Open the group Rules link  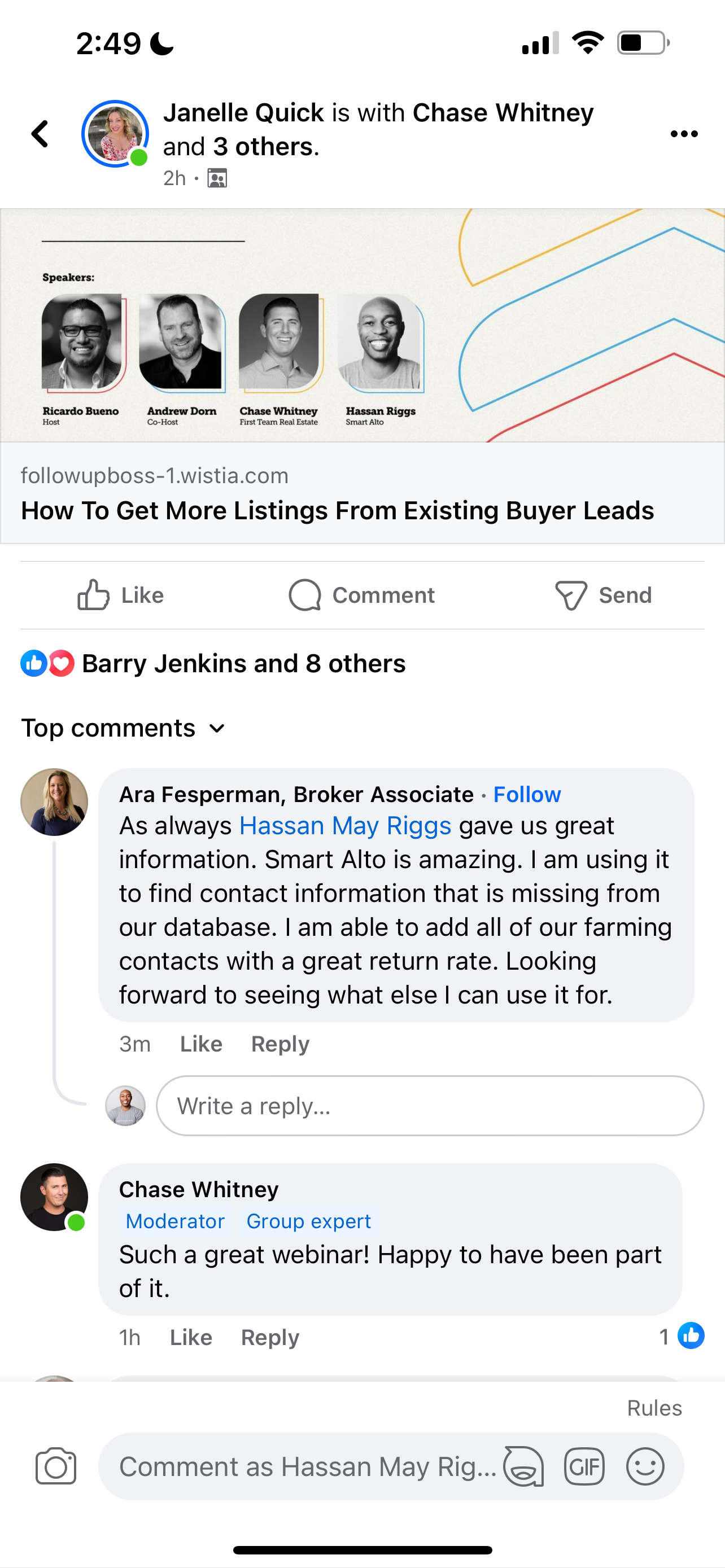click(x=654, y=1408)
